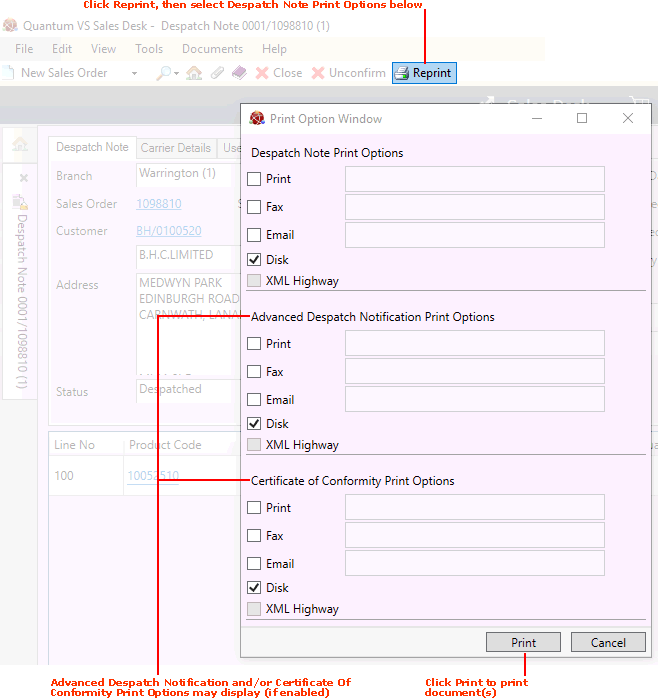Check Email under Certificate of Conformity options
This screenshot has height=698, width=658.
tap(254, 564)
